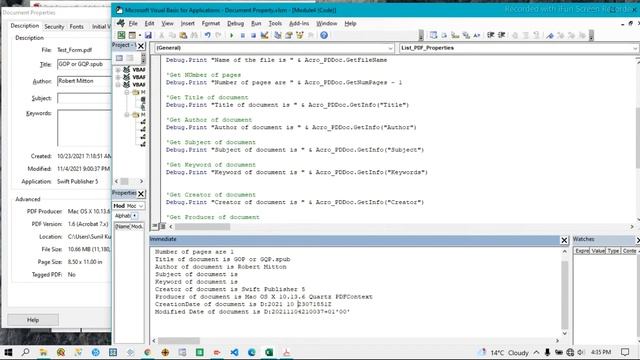Click dropdown arrow beside Insert UserForm icon
This screenshot has height=360, width=640.
point(140,36)
